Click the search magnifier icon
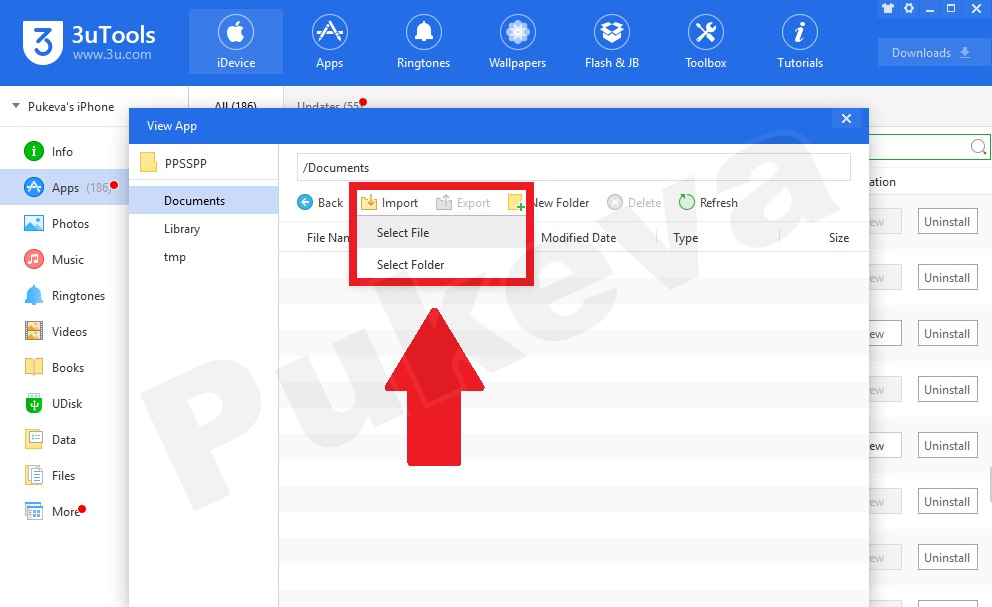The height and width of the screenshot is (607, 992). (x=978, y=147)
